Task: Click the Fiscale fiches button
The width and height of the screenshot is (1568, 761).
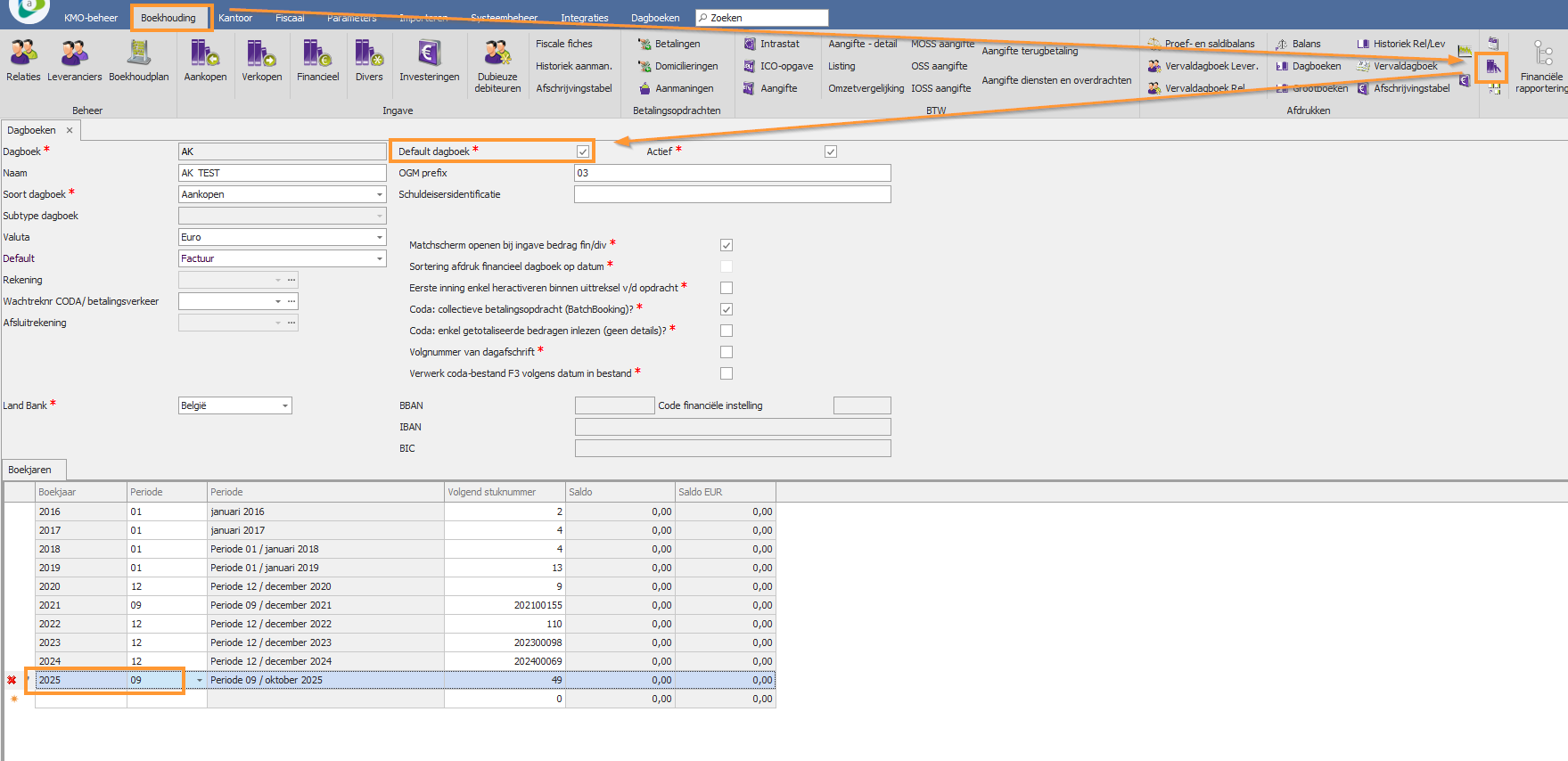Action: pyautogui.click(x=563, y=44)
